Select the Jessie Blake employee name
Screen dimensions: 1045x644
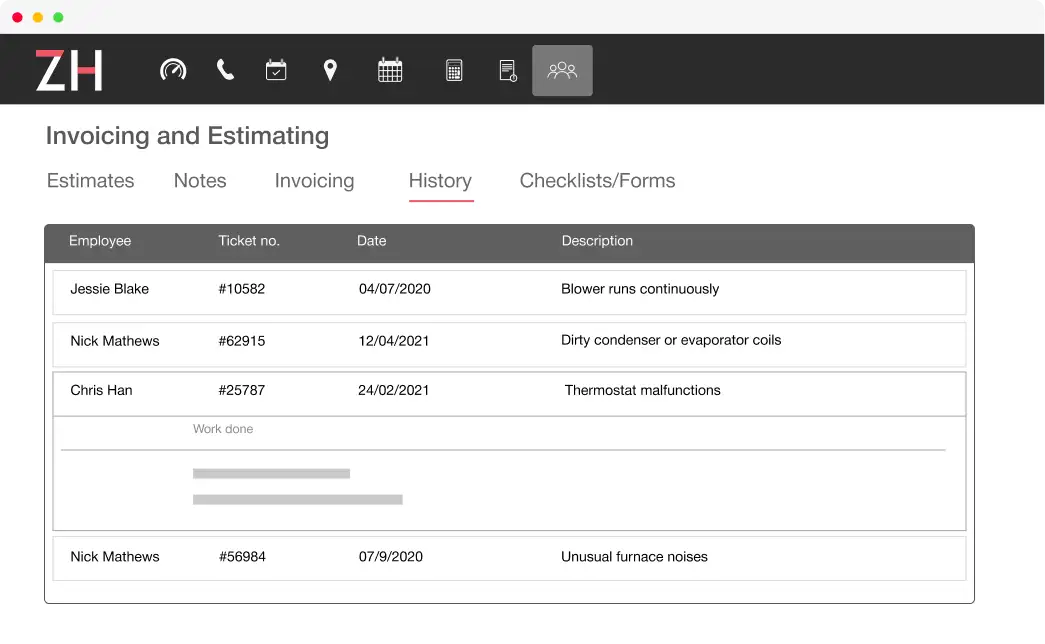109,289
